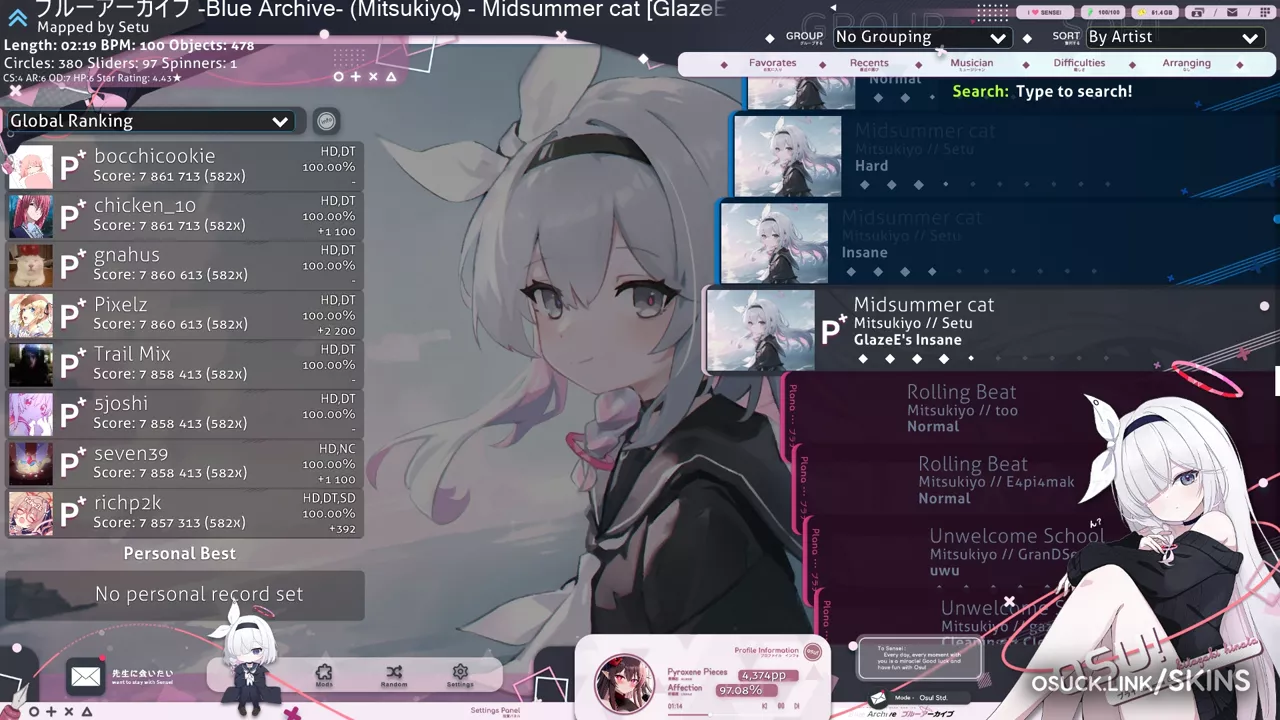Switch to the Recents tab
This screenshot has width=1280, height=720.
[x=869, y=64]
